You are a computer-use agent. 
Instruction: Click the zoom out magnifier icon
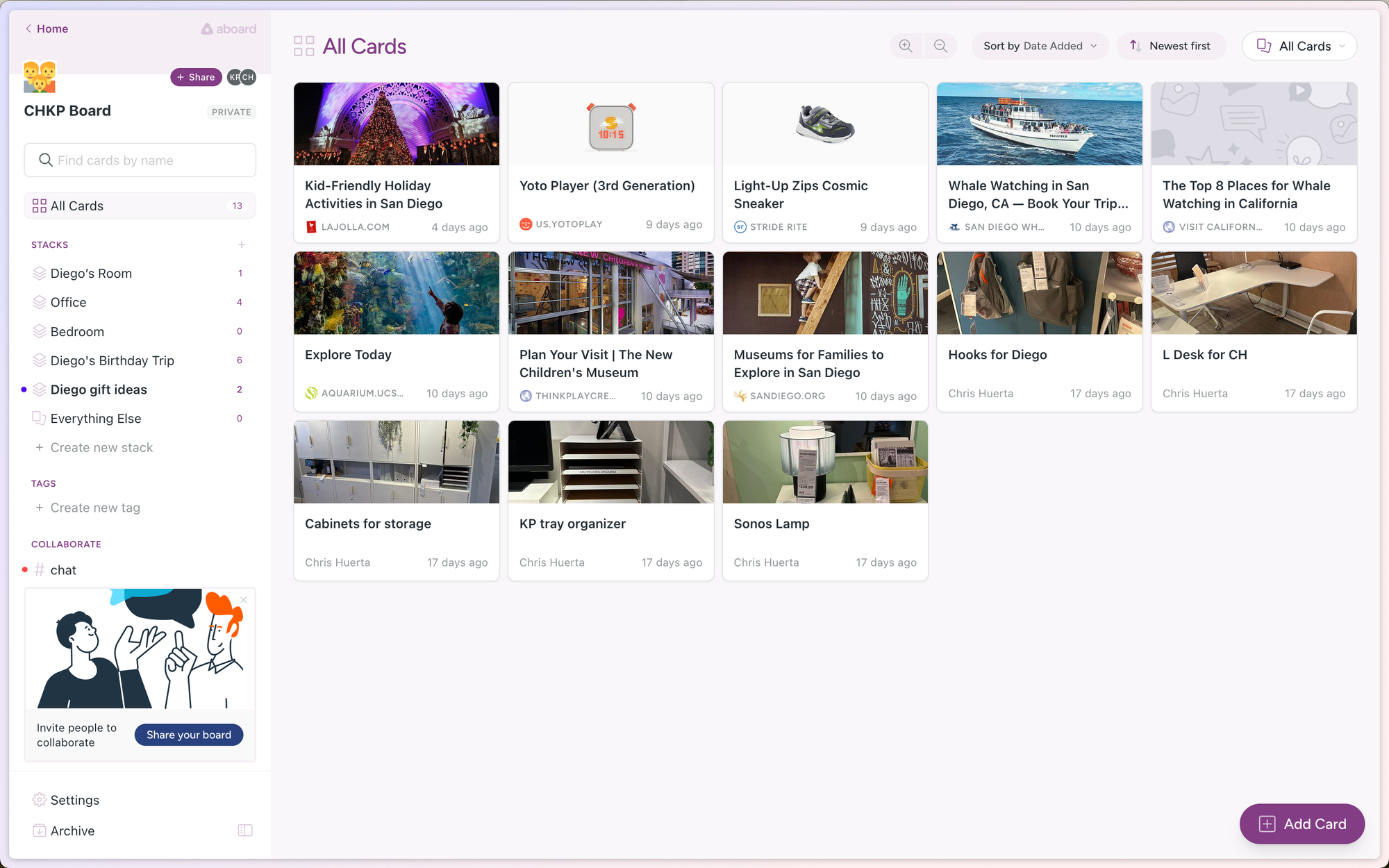(x=940, y=45)
